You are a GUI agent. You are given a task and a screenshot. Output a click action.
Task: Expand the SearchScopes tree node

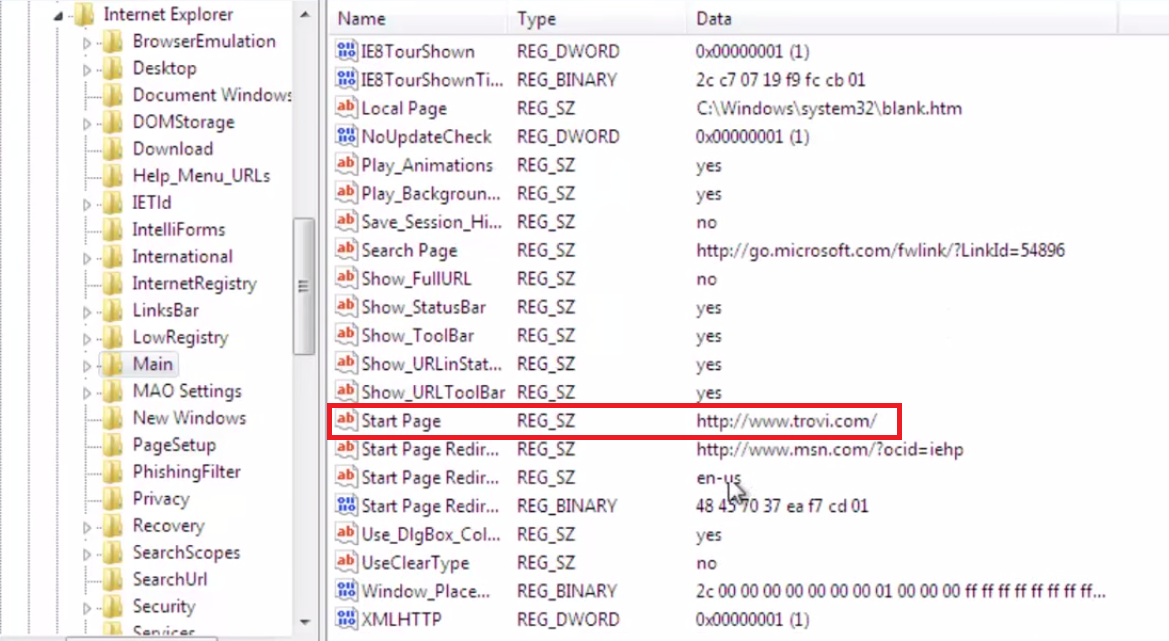coord(88,554)
